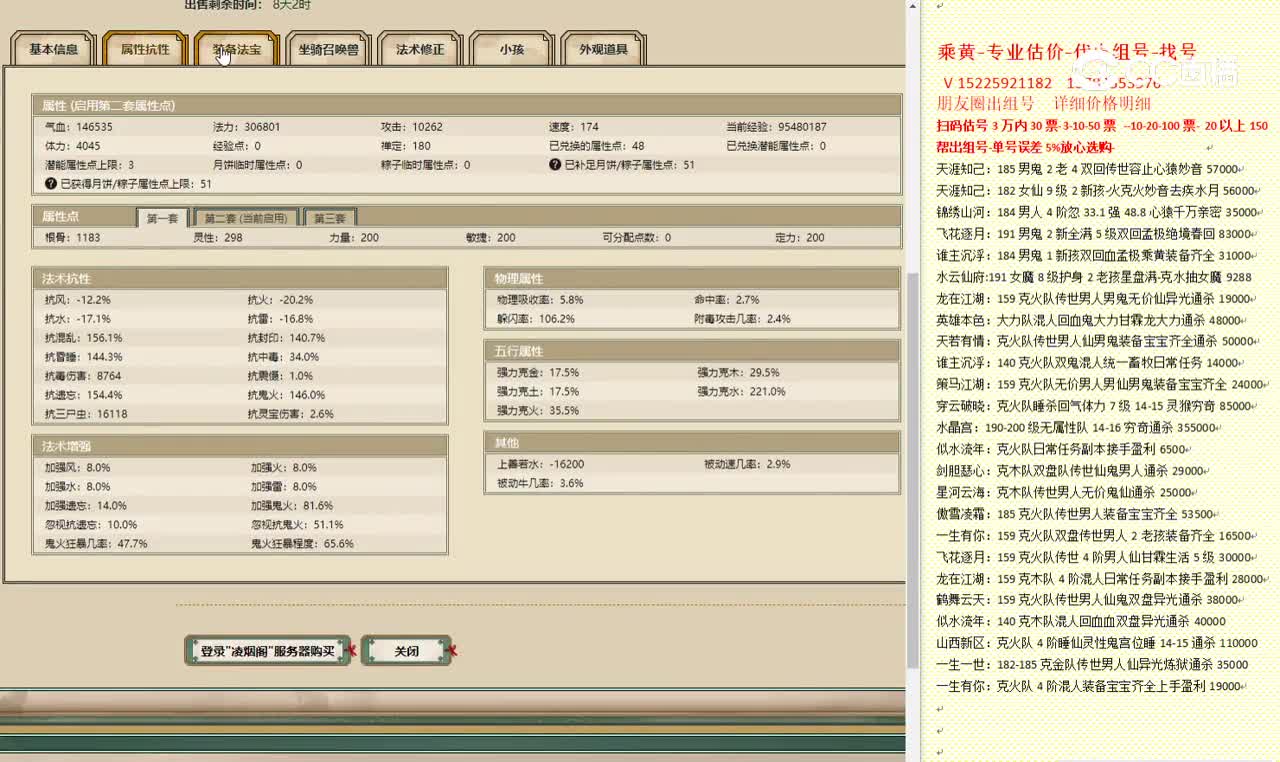The width and height of the screenshot is (1280, 762).
Task: Click the 法术抗性 section header
Action: [x=240, y=278]
